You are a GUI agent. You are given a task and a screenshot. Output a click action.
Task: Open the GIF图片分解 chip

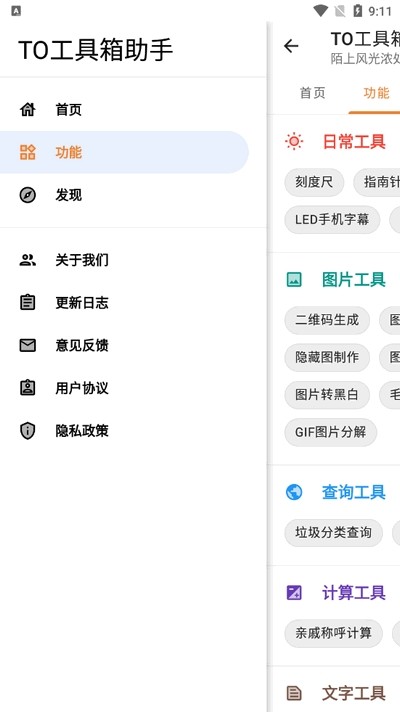tap(331, 432)
